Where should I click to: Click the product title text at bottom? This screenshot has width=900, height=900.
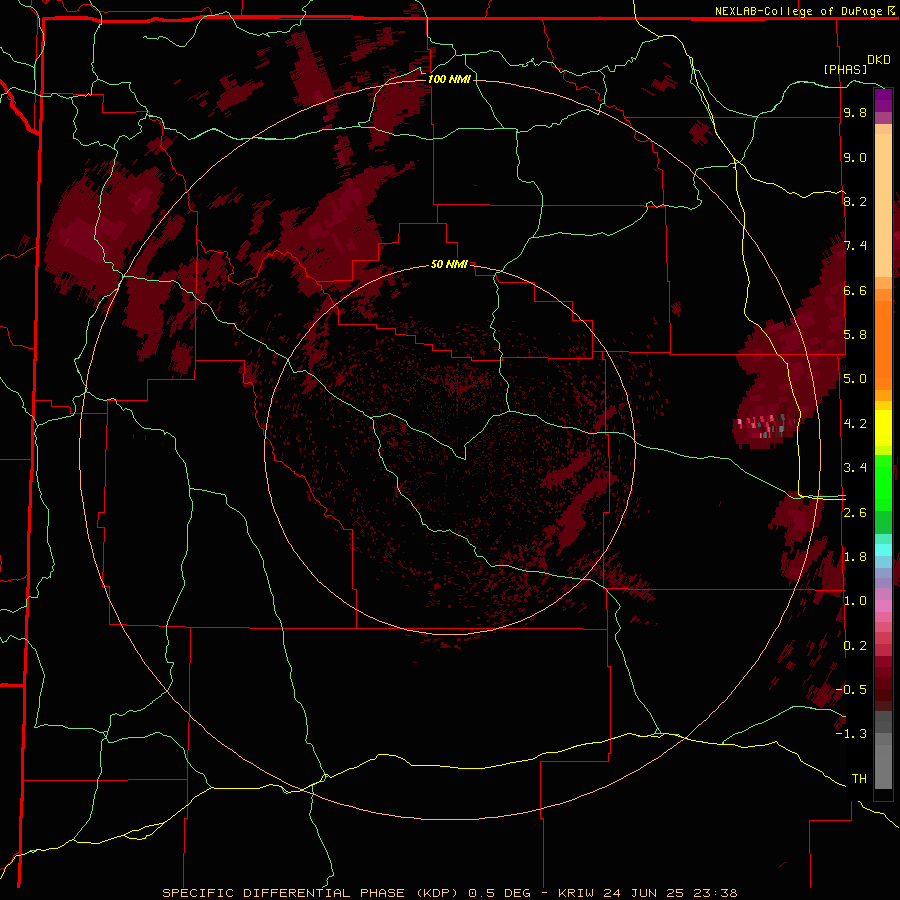[x=450, y=893]
